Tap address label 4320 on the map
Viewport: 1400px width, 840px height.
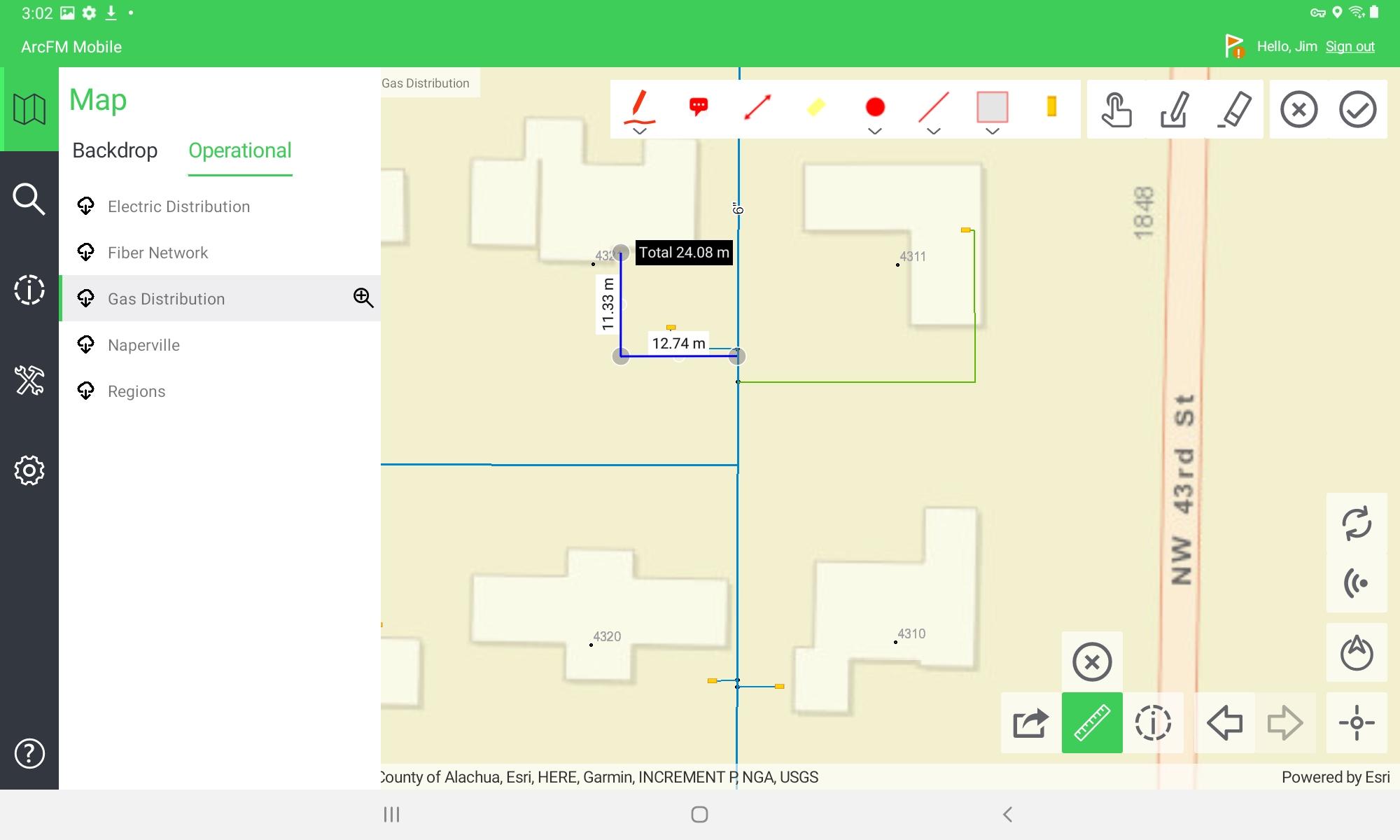click(x=607, y=636)
